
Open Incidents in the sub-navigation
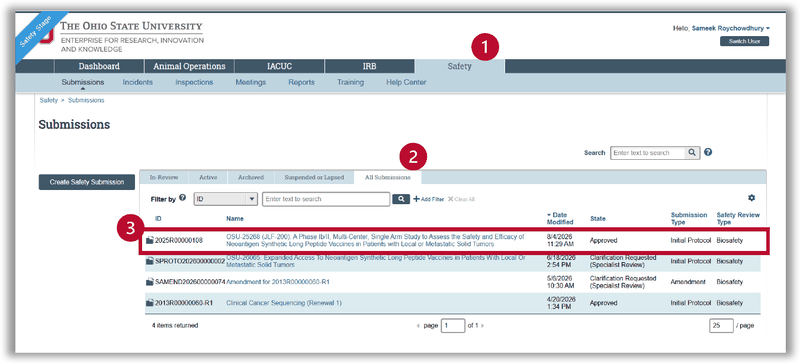[138, 82]
